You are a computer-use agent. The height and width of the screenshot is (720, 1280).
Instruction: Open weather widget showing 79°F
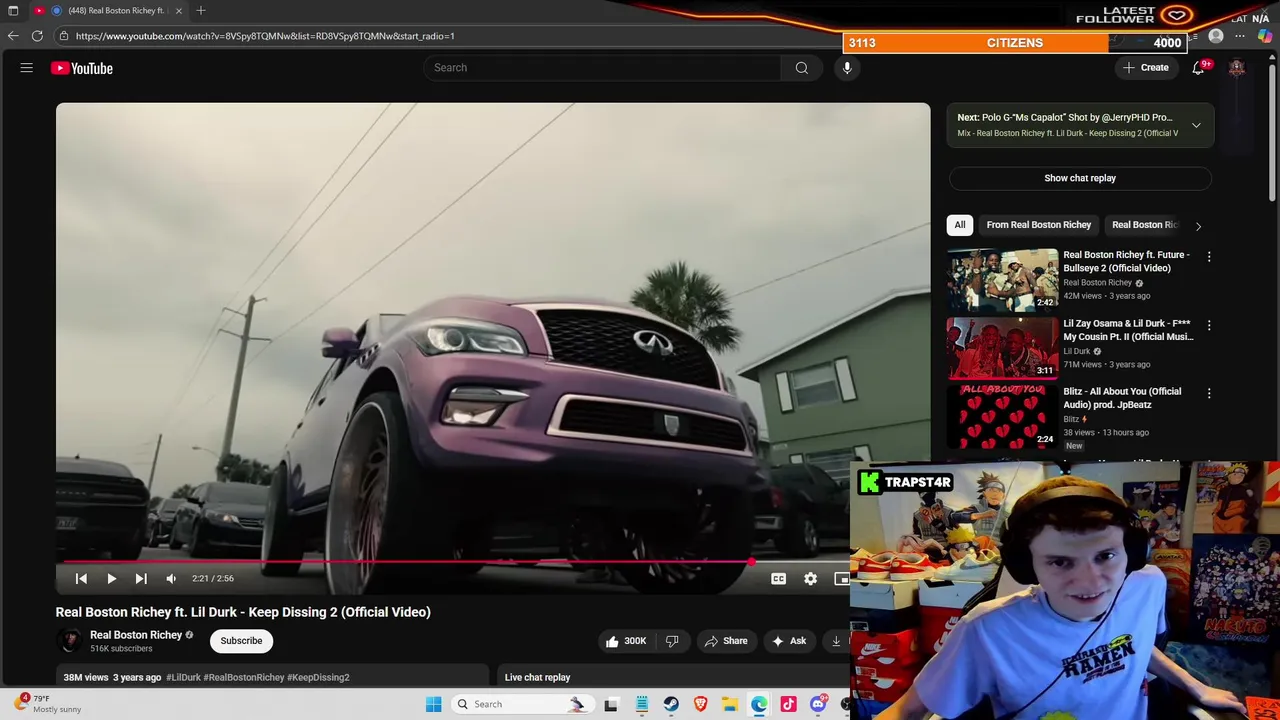click(48, 704)
